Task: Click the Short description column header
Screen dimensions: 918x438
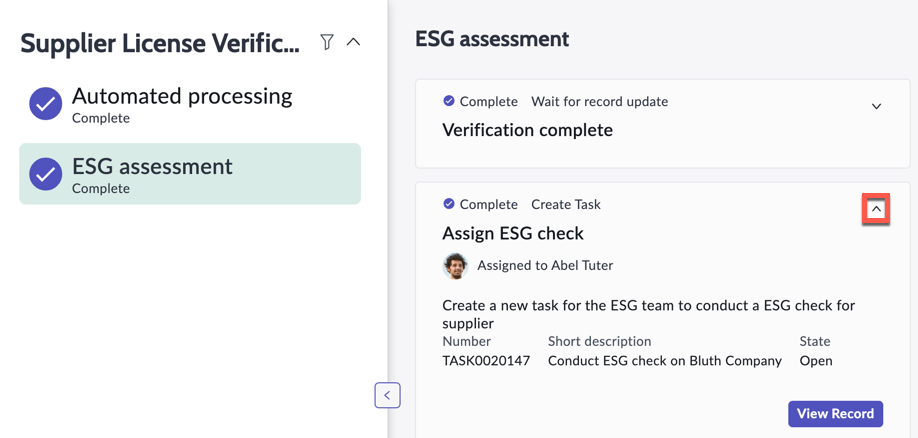Action: [x=599, y=341]
